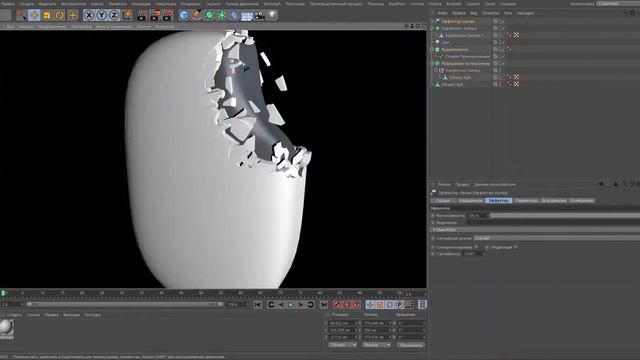640x360 pixels.
Task: Select the Rotate tool in the toolbar
Action: point(60,15)
